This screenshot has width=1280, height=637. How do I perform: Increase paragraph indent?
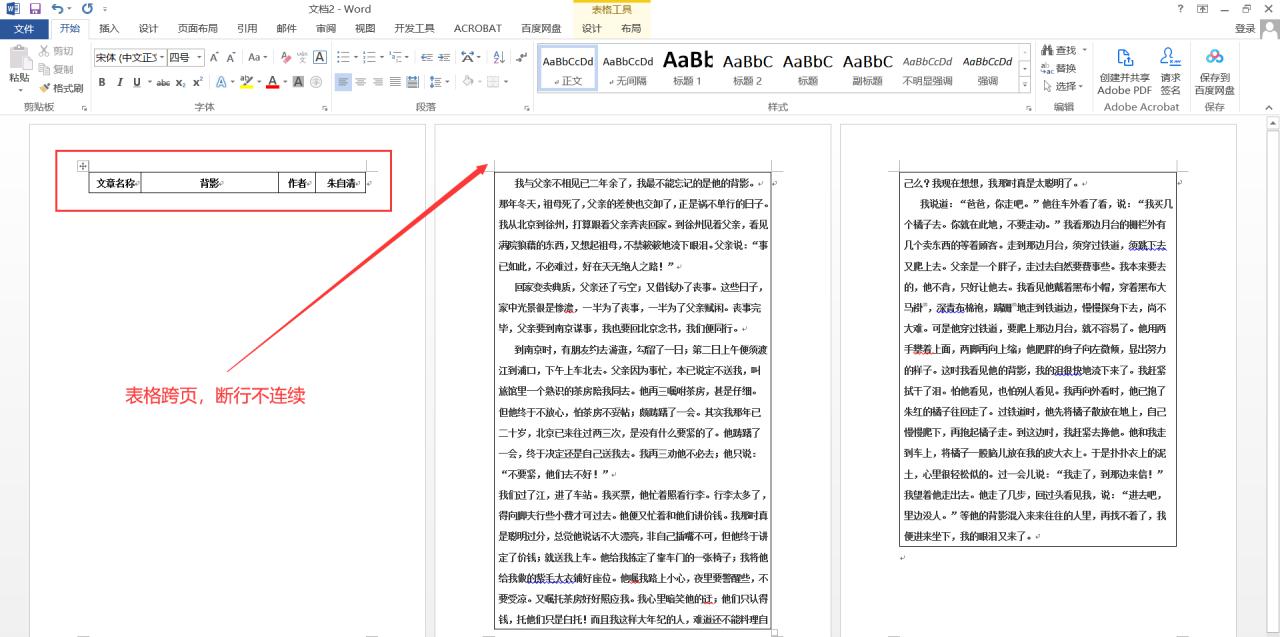pos(444,58)
